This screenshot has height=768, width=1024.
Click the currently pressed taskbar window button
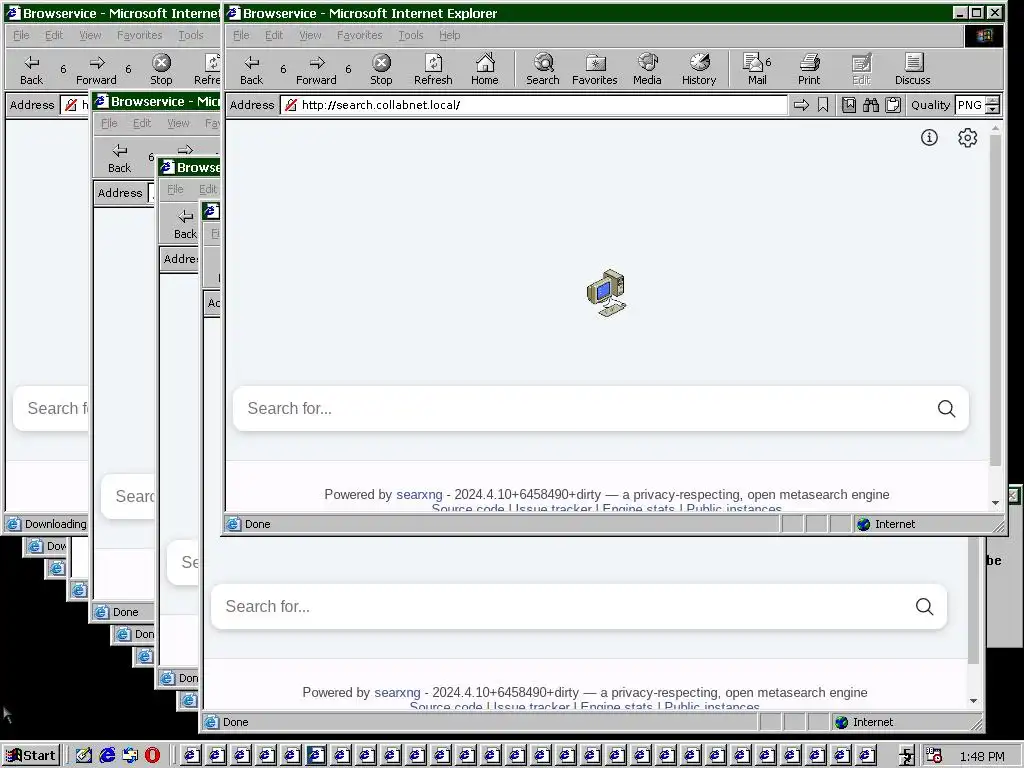click(x=316, y=756)
